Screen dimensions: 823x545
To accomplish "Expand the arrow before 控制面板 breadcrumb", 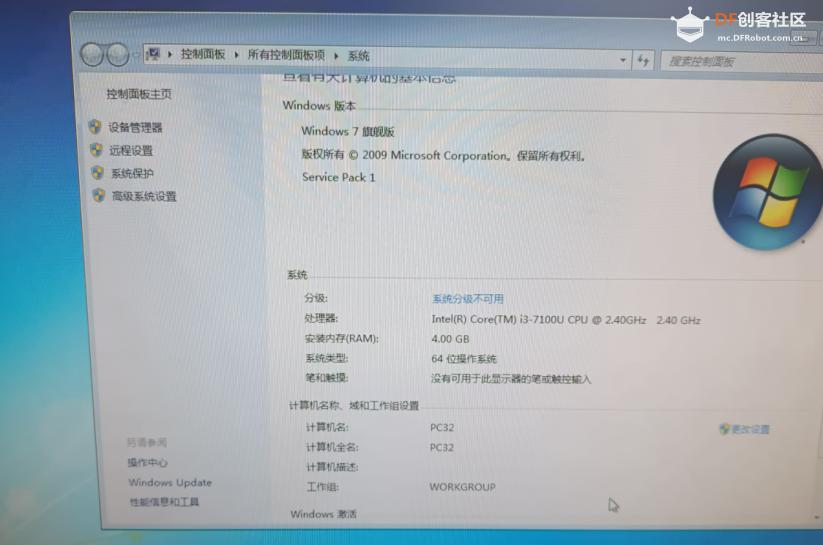I will 170,54.
